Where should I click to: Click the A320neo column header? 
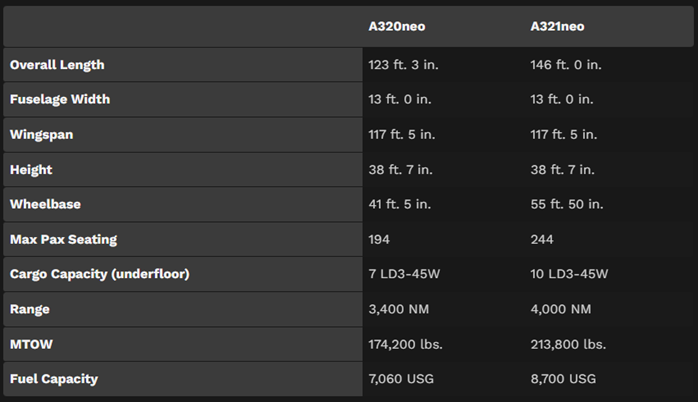point(395,27)
